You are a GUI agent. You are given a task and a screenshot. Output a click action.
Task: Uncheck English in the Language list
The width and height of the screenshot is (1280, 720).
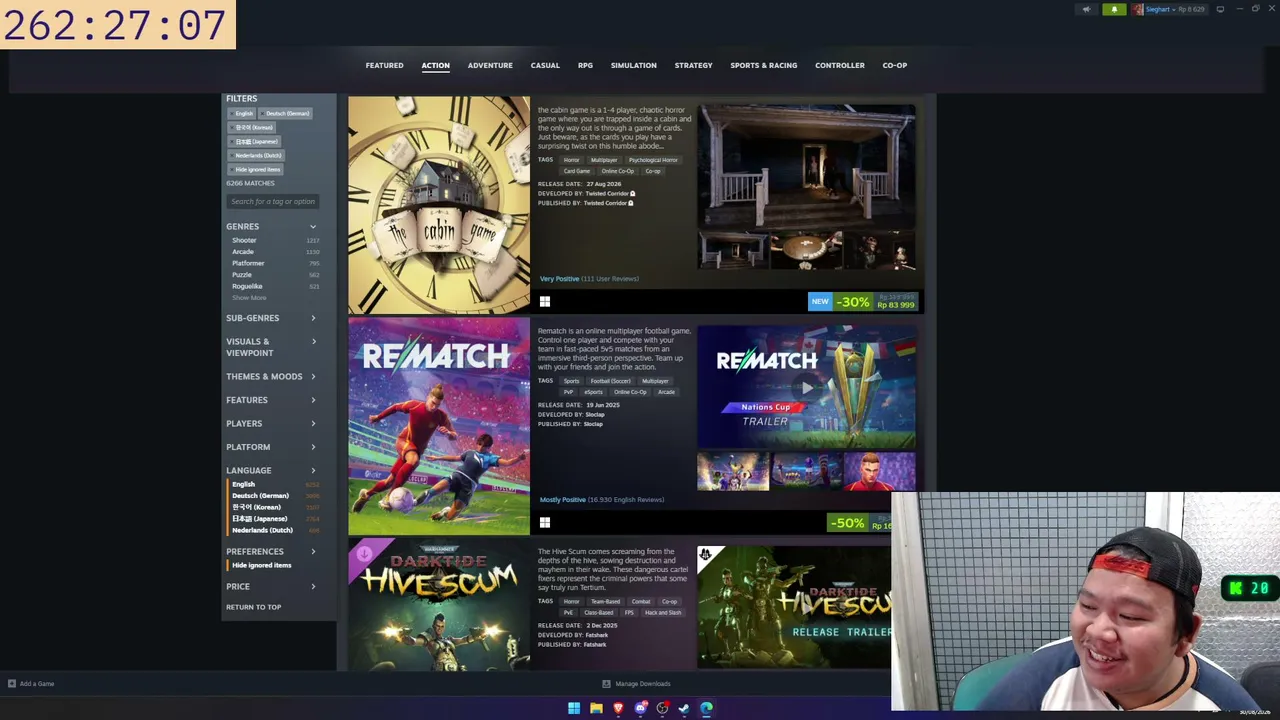click(275, 484)
